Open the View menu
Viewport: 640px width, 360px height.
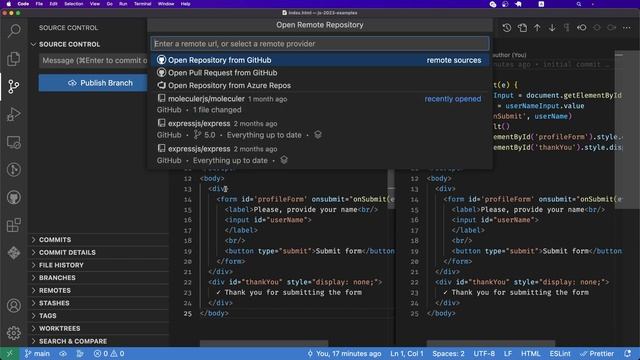click(95, 4)
